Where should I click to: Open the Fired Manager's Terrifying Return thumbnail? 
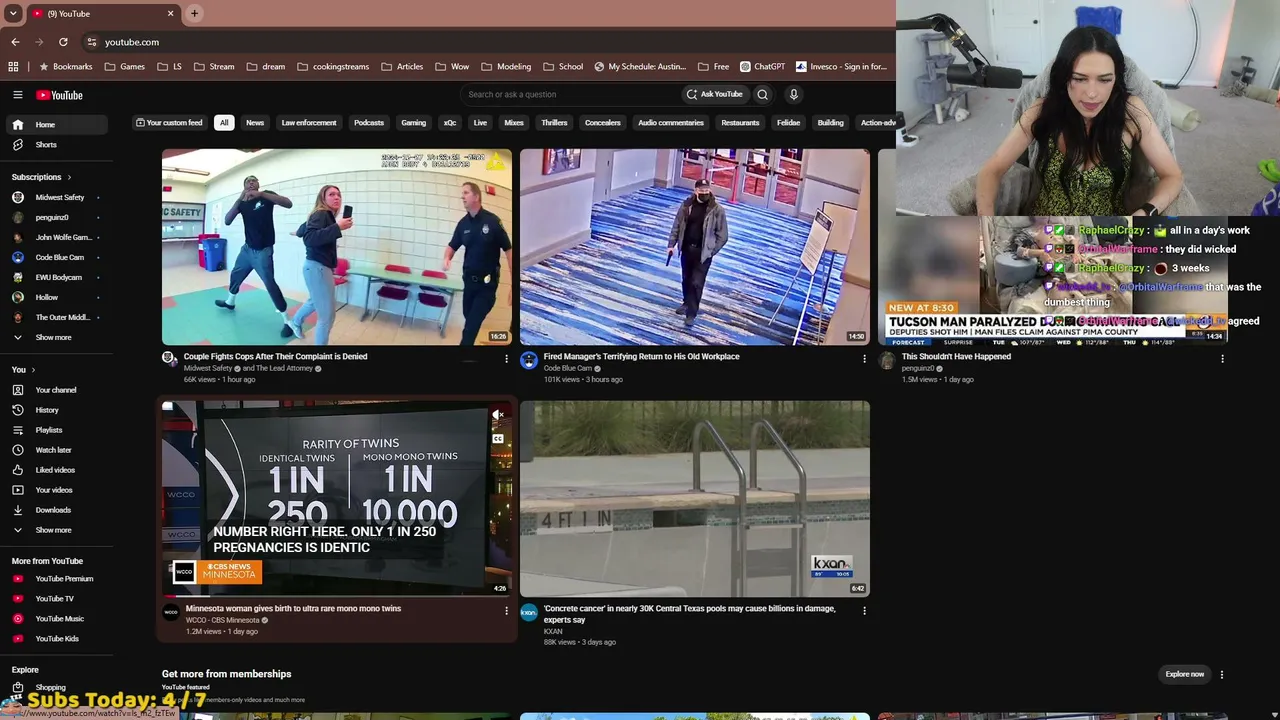[x=695, y=247]
